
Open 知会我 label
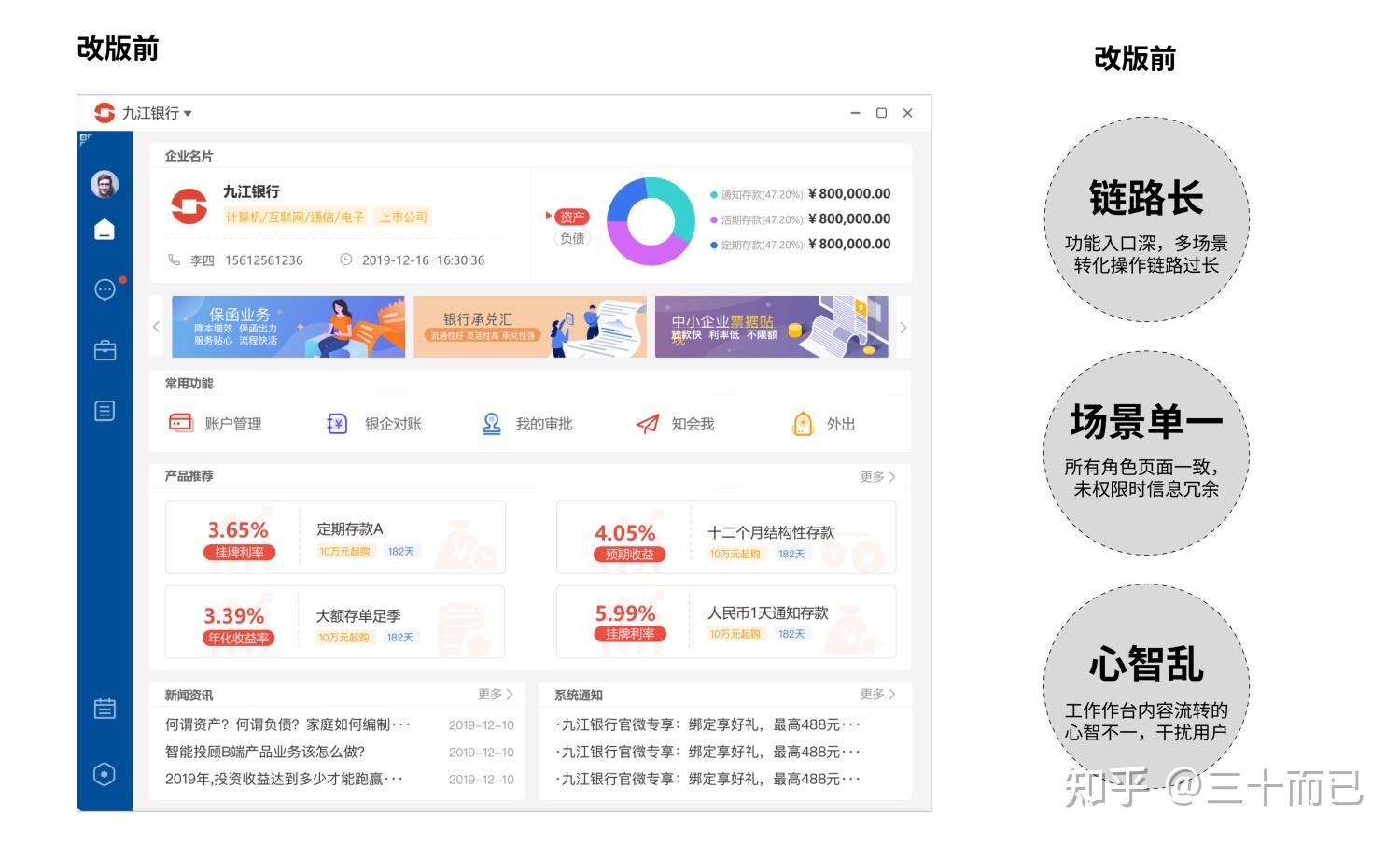click(693, 424)
